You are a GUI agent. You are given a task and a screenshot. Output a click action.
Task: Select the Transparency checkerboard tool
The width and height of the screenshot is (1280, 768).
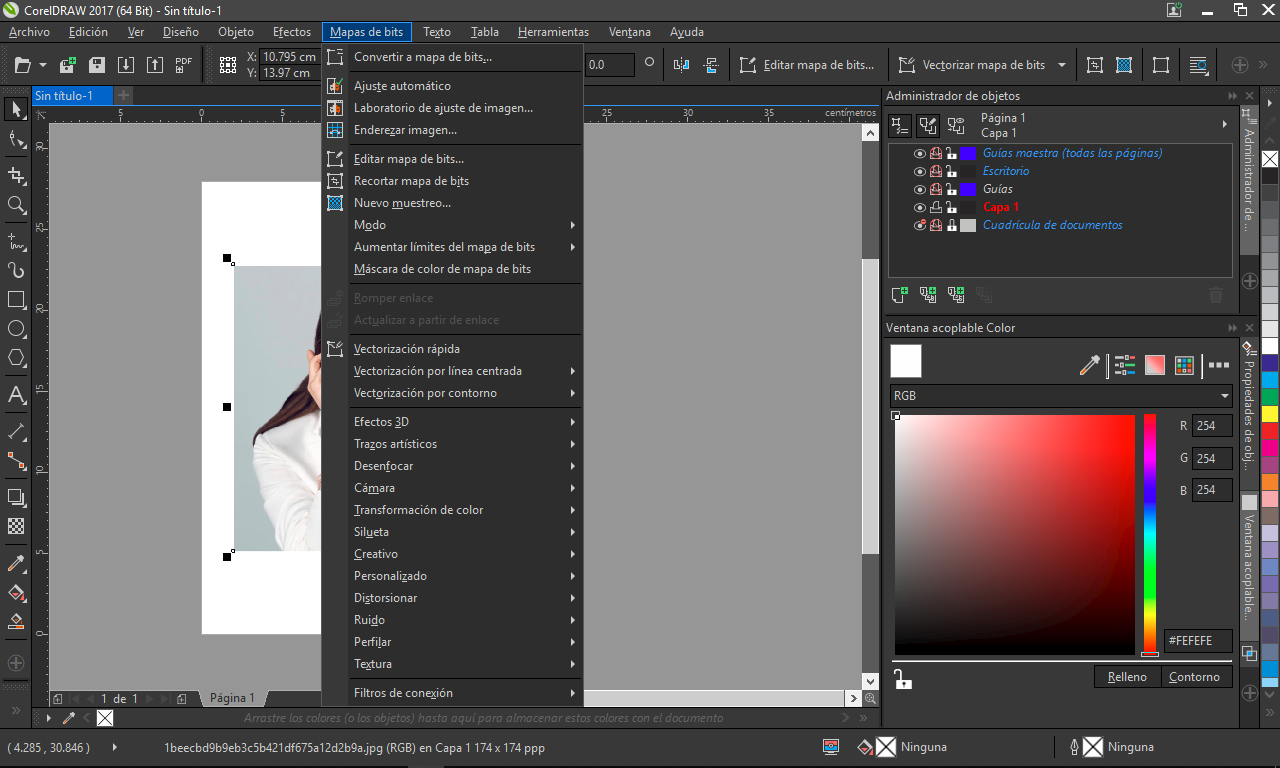tap(16, 526)
